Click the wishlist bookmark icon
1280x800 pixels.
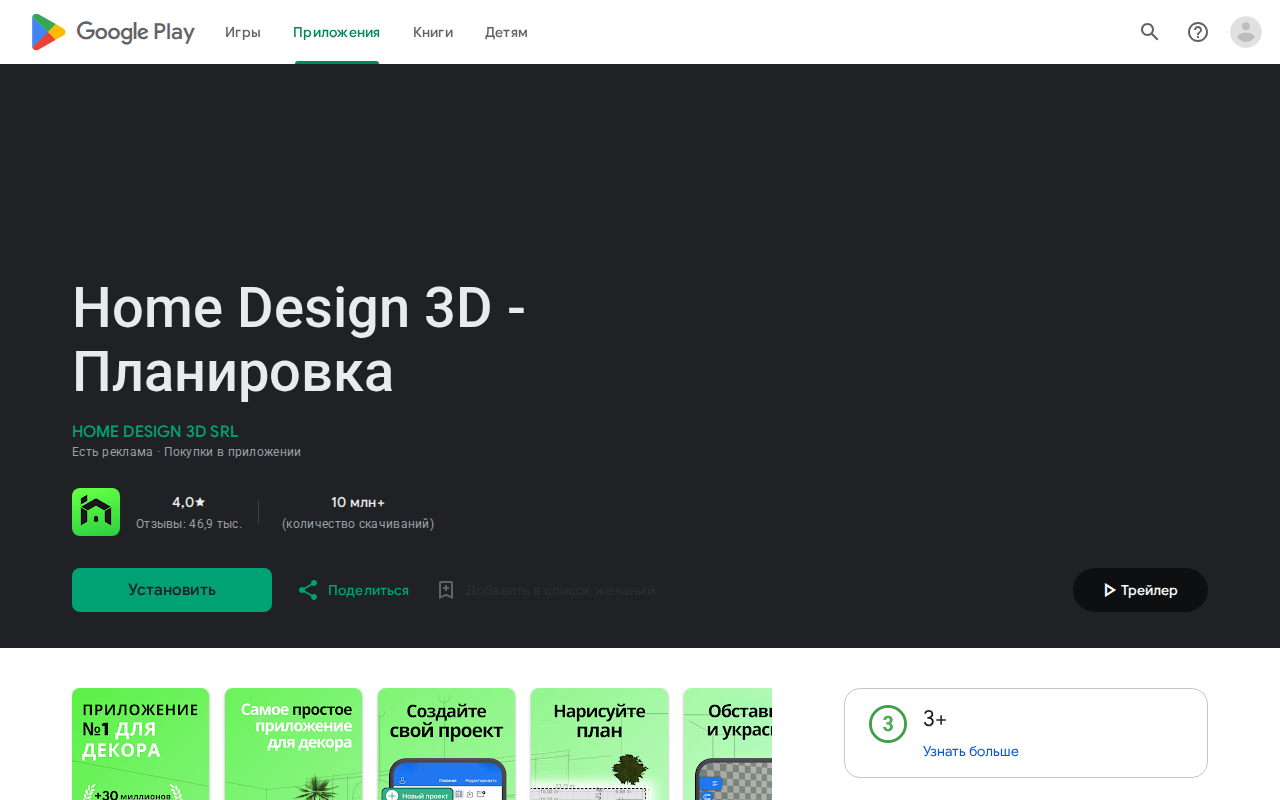tap(446, 590)
